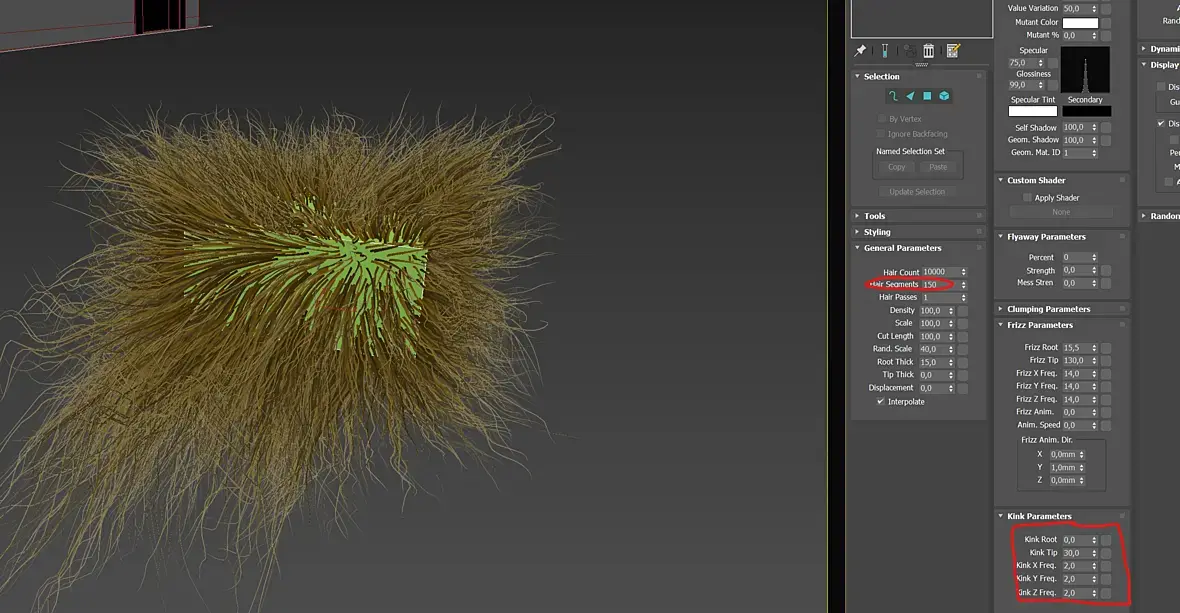Click the map button beside Cut Length
This screenshot has width=1180, height=613.
pyautogui.click(x=963, y=336)
